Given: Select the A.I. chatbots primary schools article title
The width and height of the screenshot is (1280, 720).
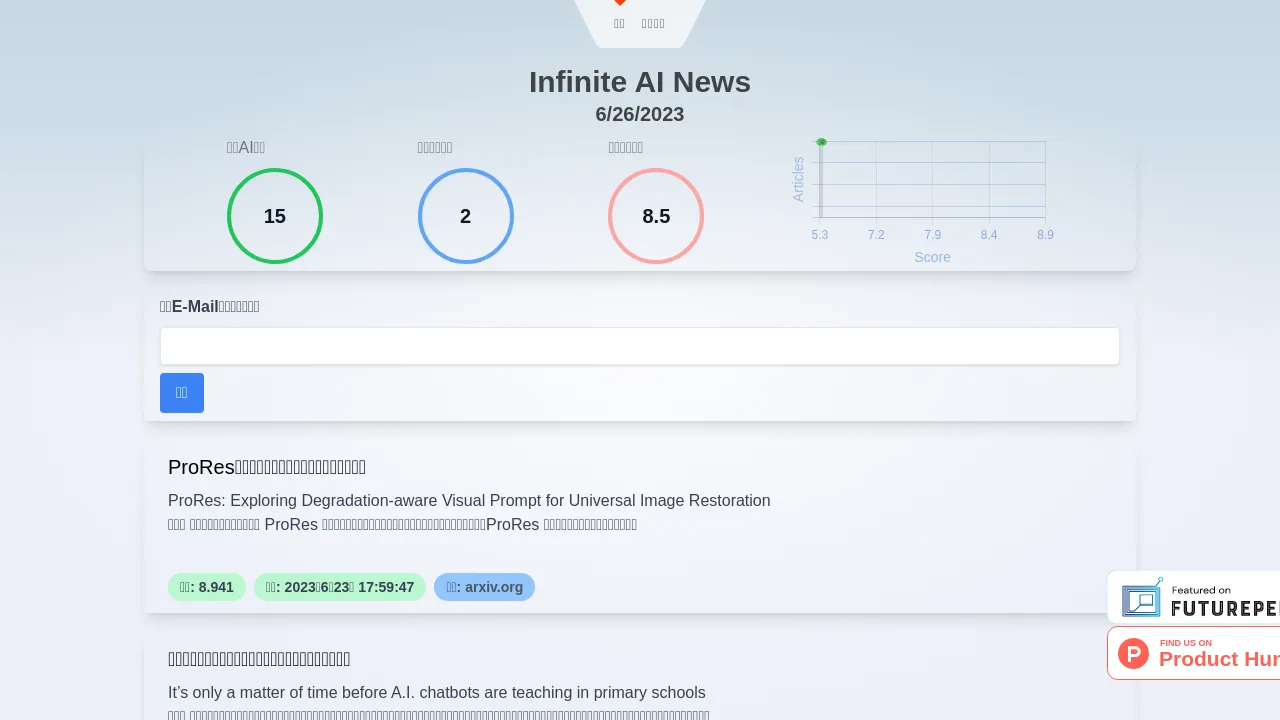Looking at the screenshot, I should [259, 659].
